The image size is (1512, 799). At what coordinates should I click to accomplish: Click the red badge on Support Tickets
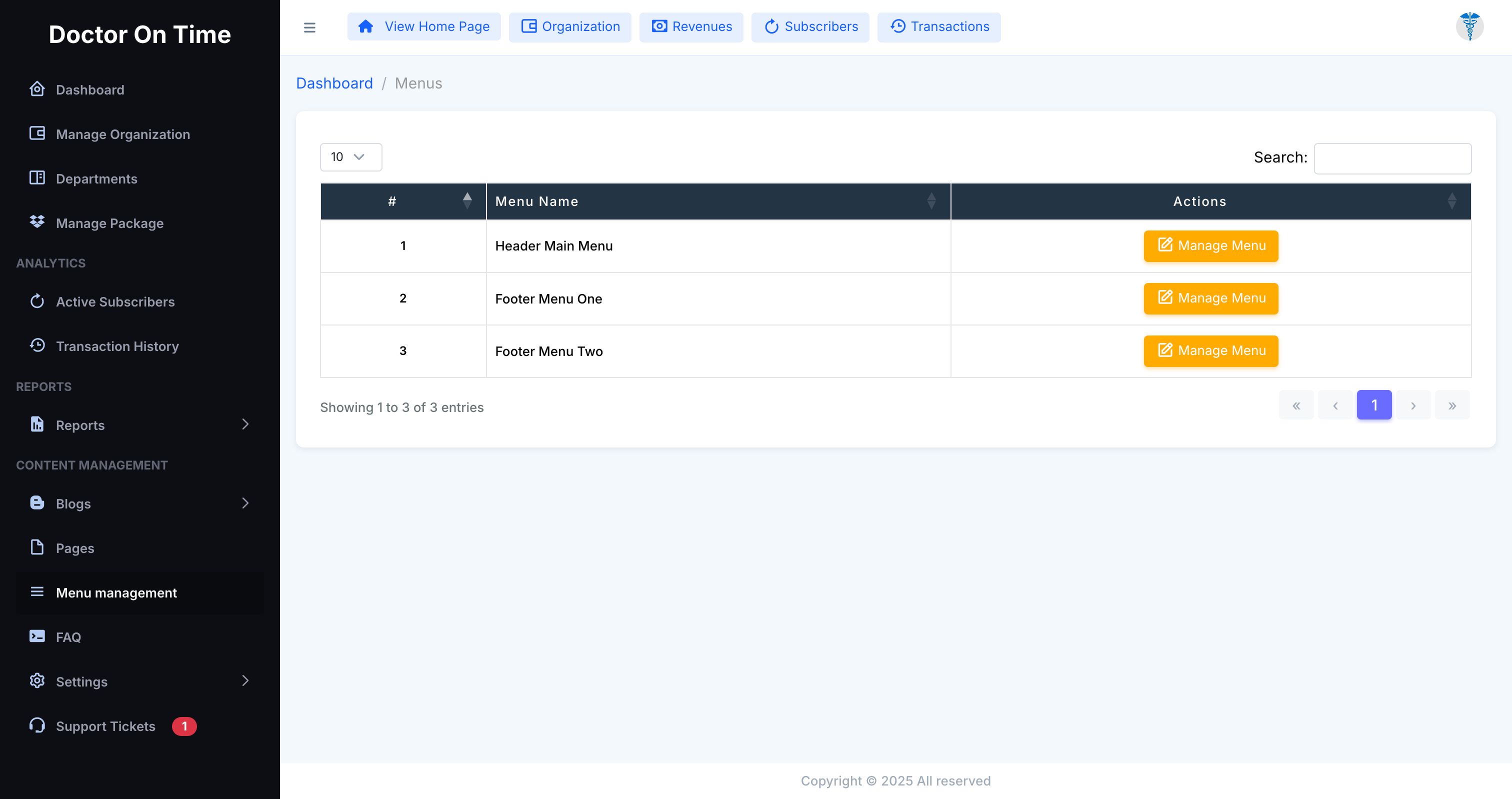coord(184,726)
